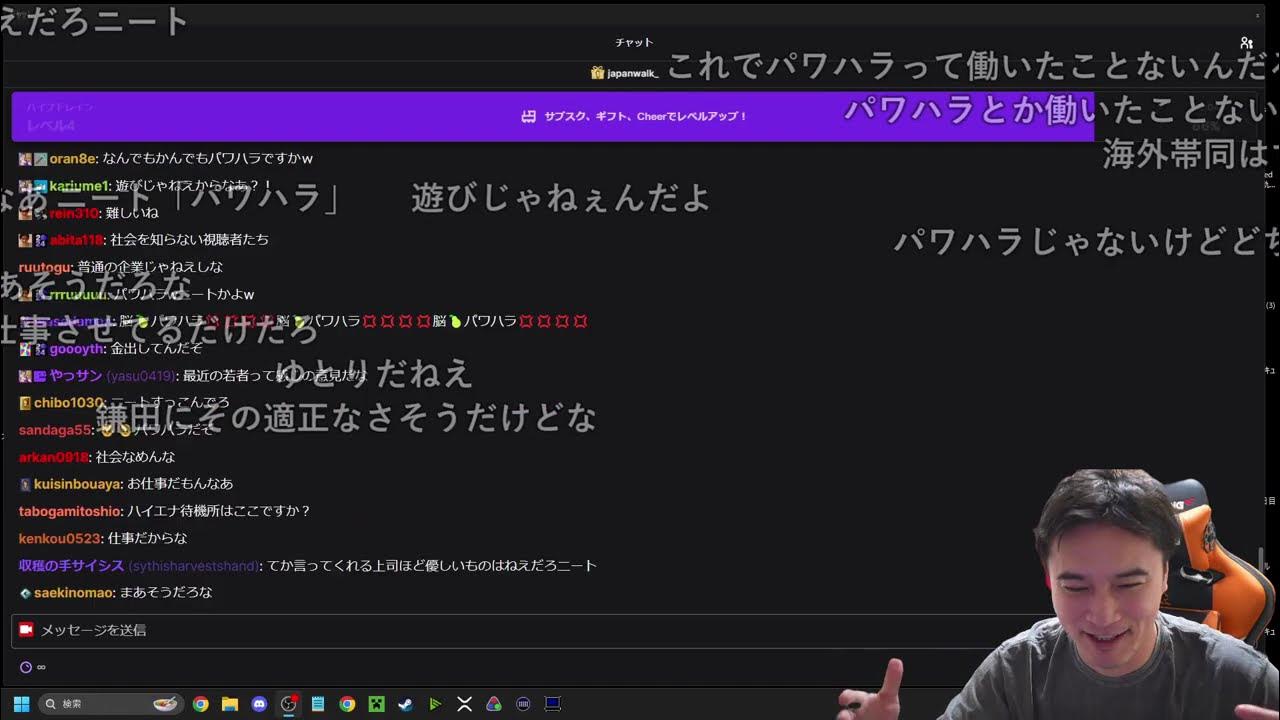Image resolution: width=1280 pixels, height=720 pixels.
Task: Click chat message ハイエナ待機所はここですか？
Action: [x=219, y=511]
